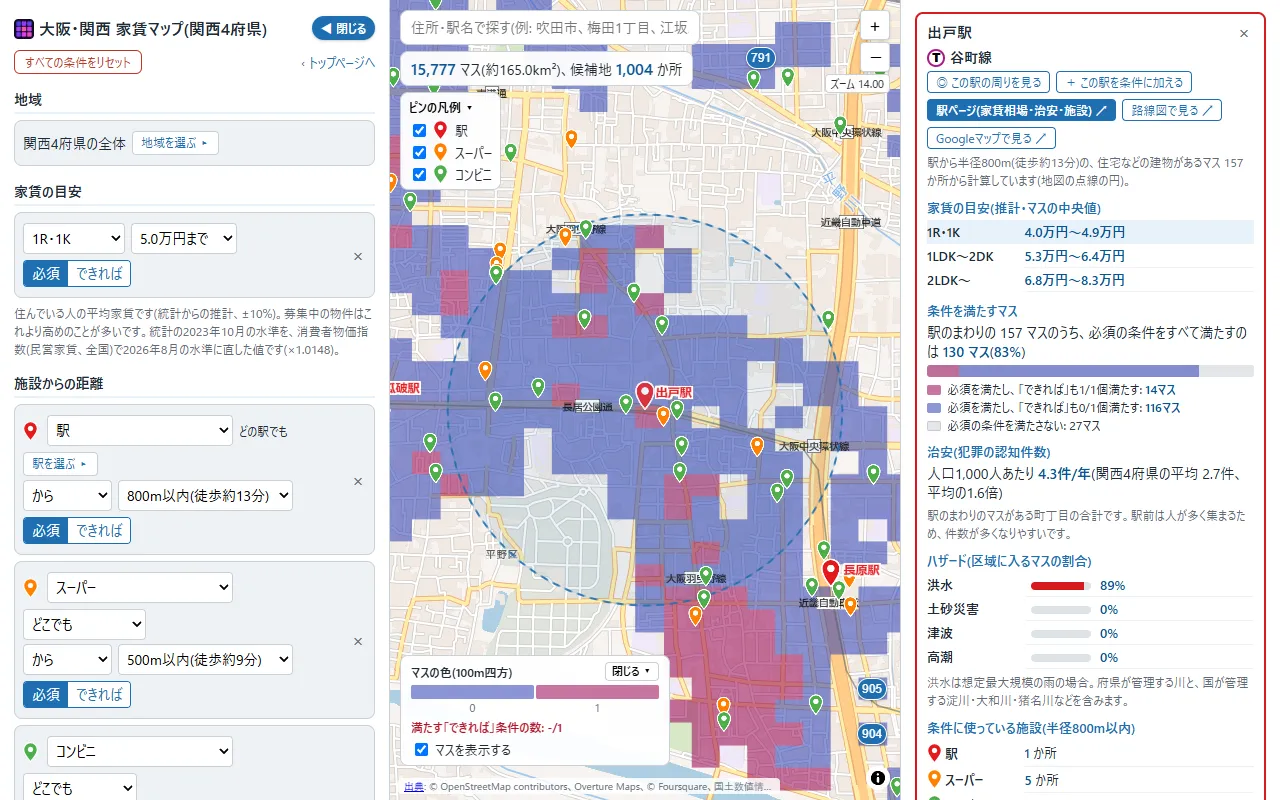Open the 閉じる dropdown in color legend
This screenshot has width=1280, height=800.
632,671
